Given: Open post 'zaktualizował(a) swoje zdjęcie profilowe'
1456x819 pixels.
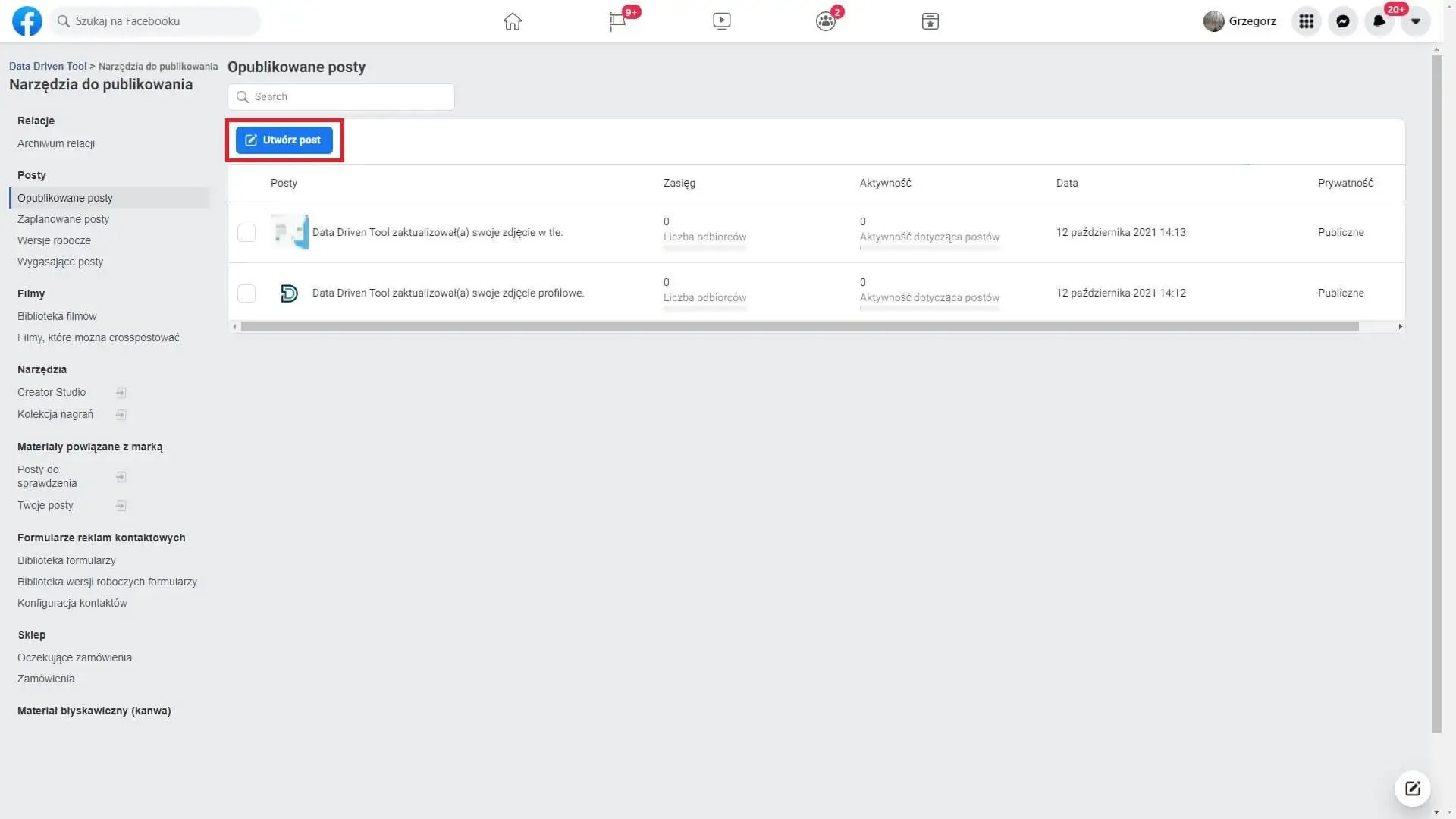Looking at the screenshot, I should point(448,293).
